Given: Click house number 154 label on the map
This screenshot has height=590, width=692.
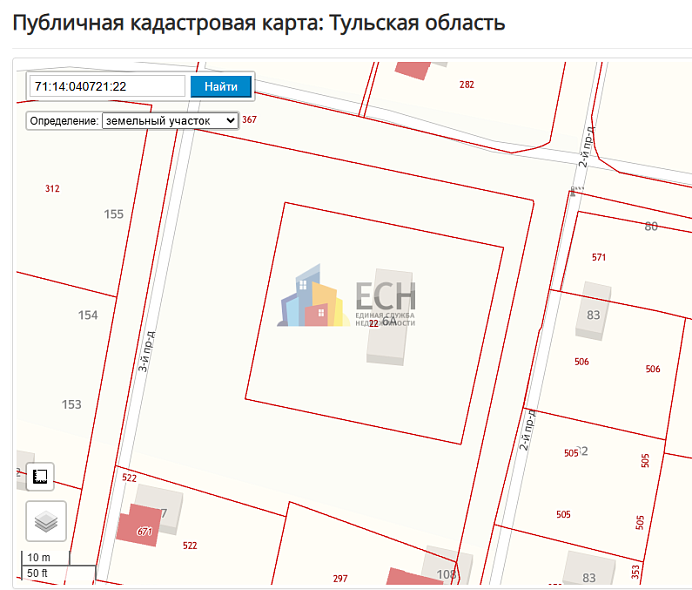Looking at the screenshot, I should (88, 315).
